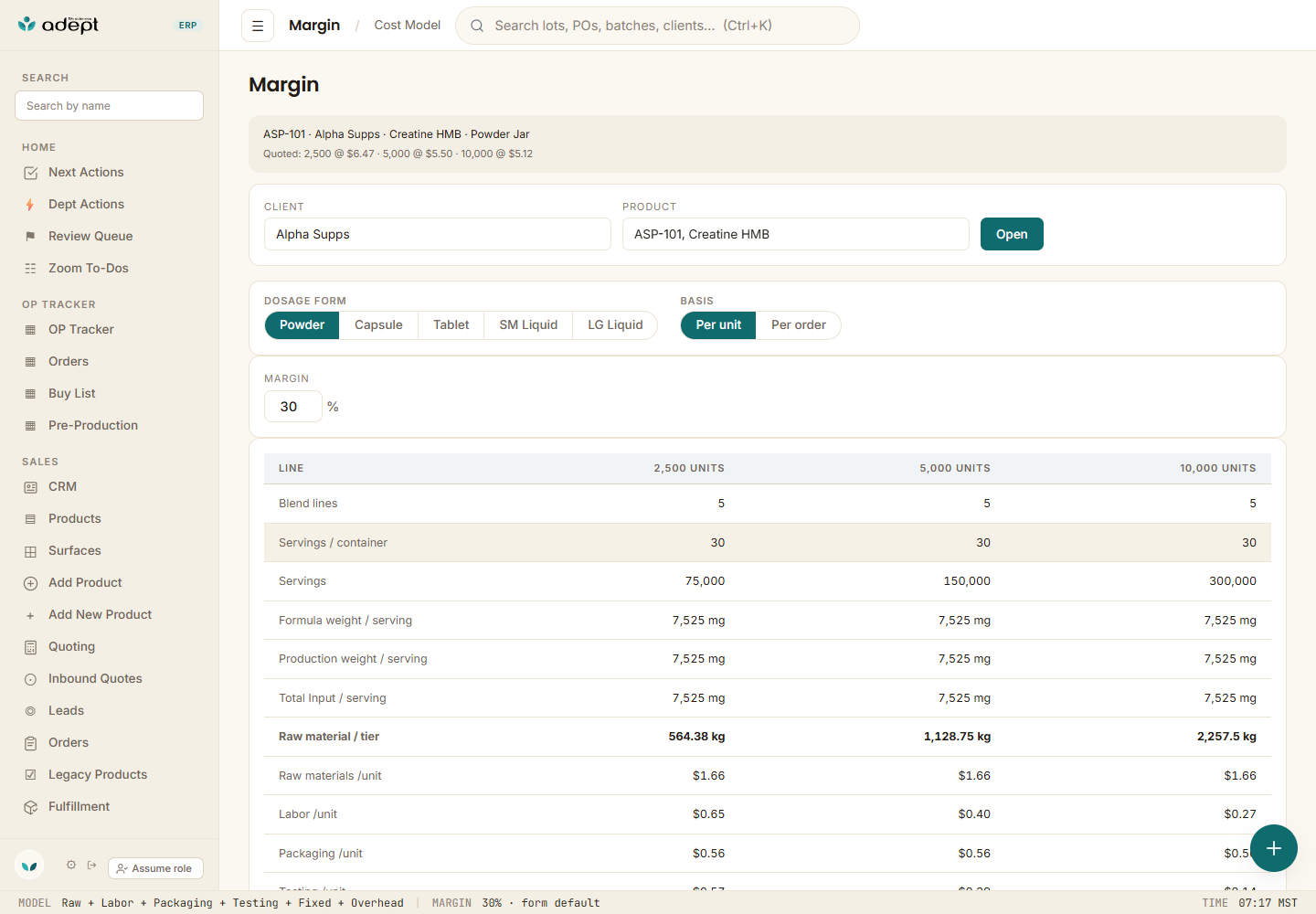This screenshot has width=1316, height=914.
Task: Open Inbound Quotes link
Action: (x=95, y=679)
